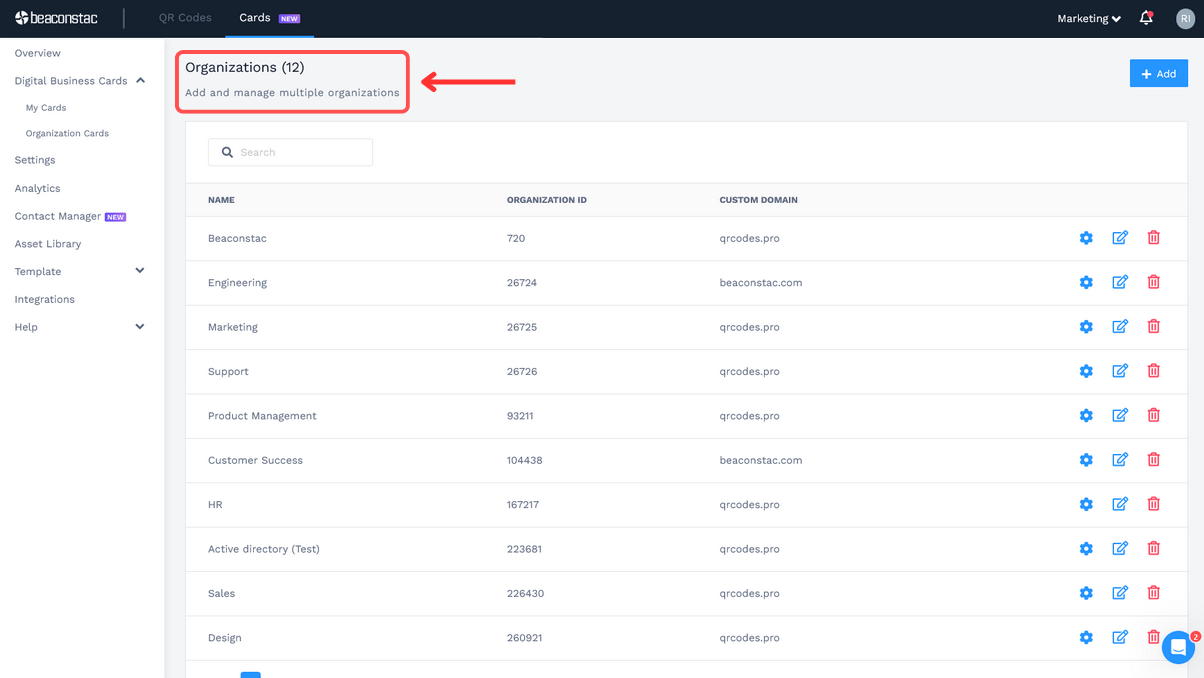
Task: Delete the Engineering organization
Action: pyautogui.click(x=1153, y=282)
